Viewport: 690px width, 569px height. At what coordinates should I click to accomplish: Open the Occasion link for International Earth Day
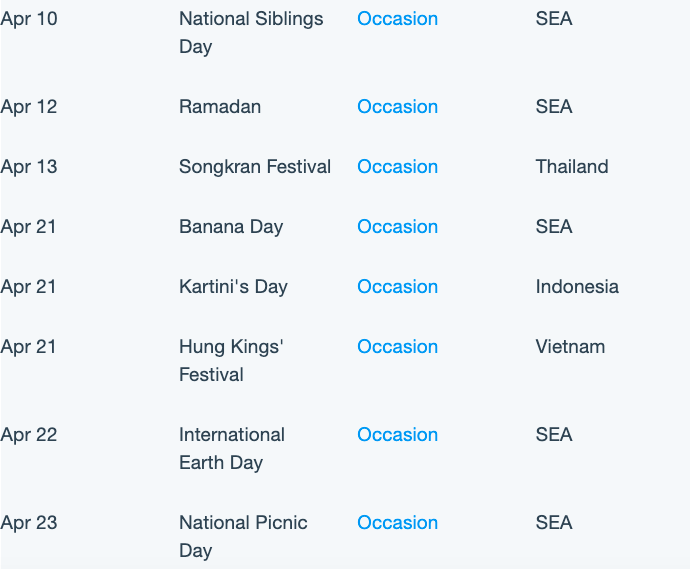397,435
